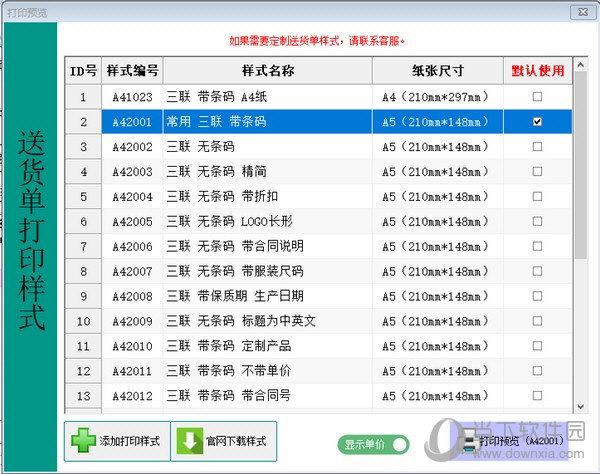Image resolution: width=600 pixels, height=474 pixels.
Task: Click the 纸张尺寸 column header
Action: tap(438, 71)
